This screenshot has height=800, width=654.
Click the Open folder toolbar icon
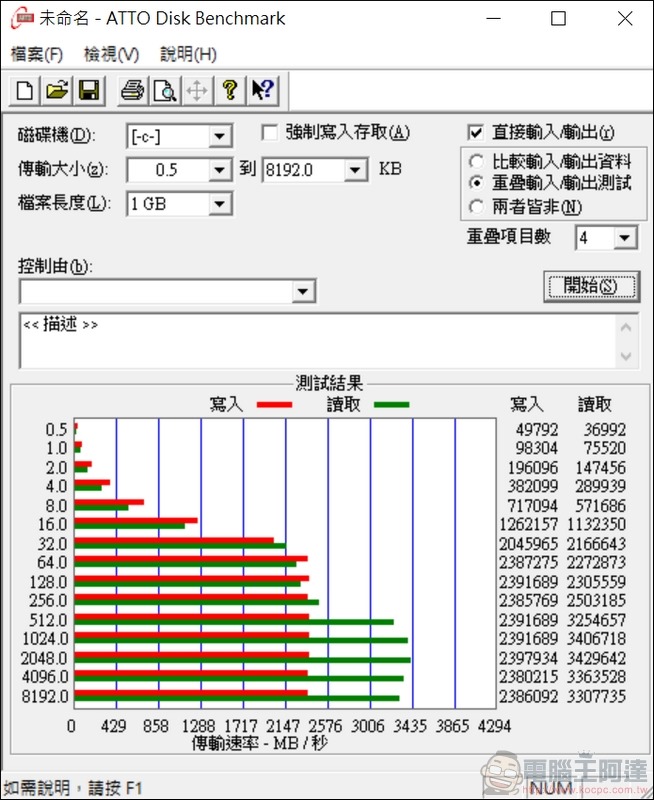[57, 91]
